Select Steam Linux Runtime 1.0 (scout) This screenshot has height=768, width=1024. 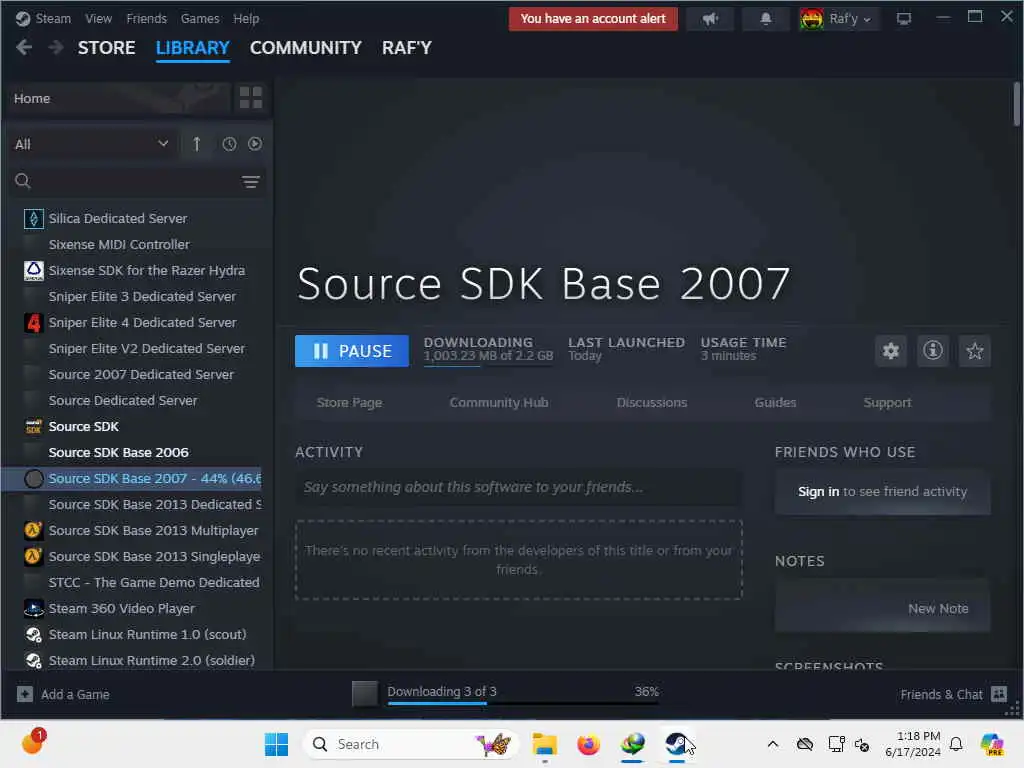coord(147,634)
